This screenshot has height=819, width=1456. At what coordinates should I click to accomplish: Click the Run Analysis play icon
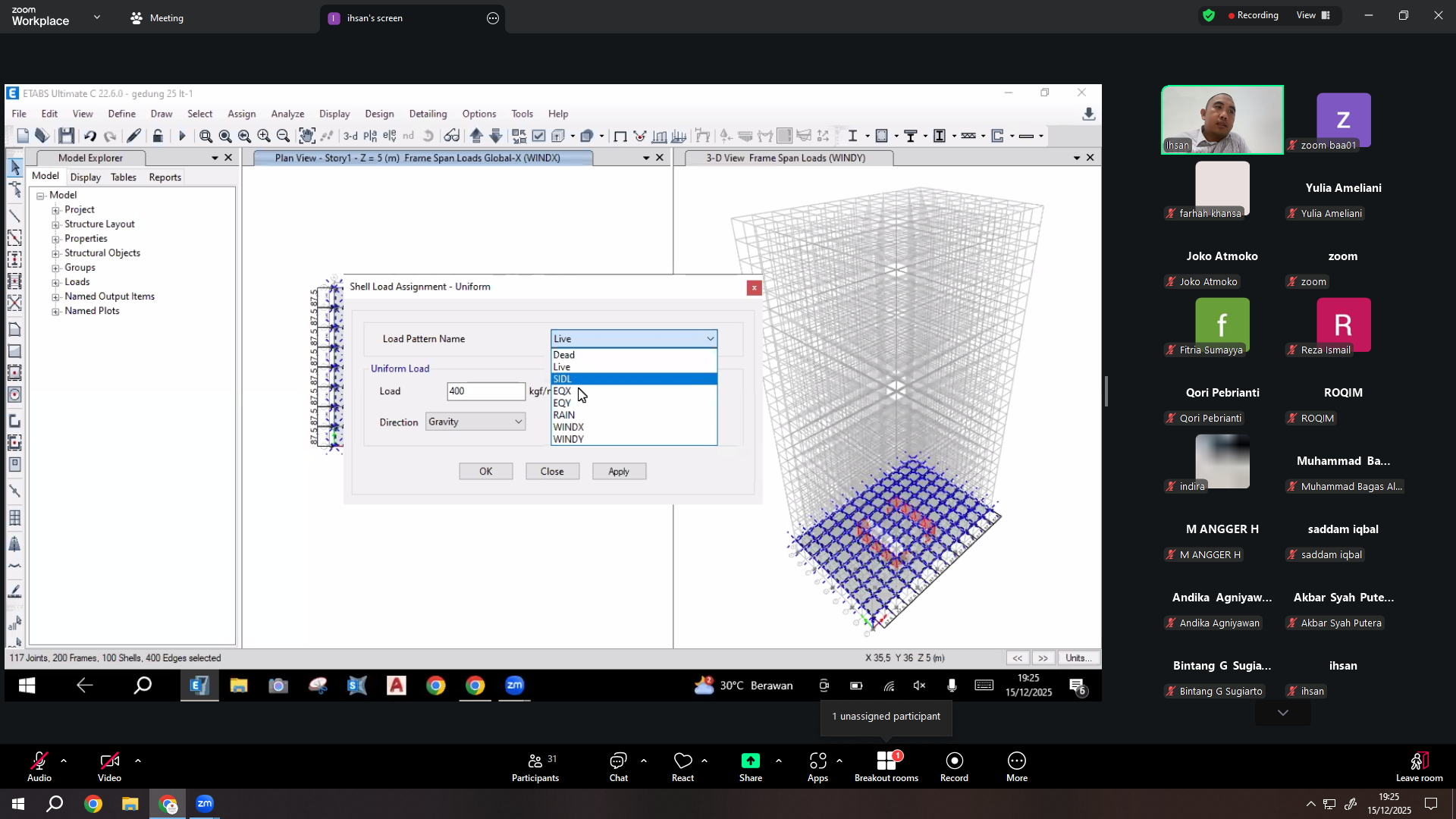(x=182, y=136)
